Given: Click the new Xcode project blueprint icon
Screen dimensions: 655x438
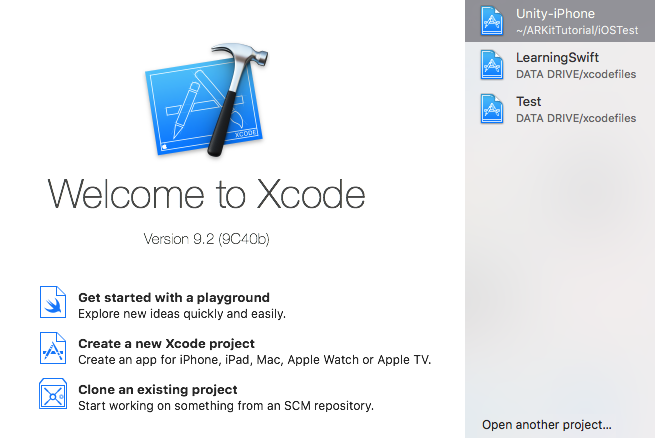Looking at the screenshot, I should tap(52, 350).
